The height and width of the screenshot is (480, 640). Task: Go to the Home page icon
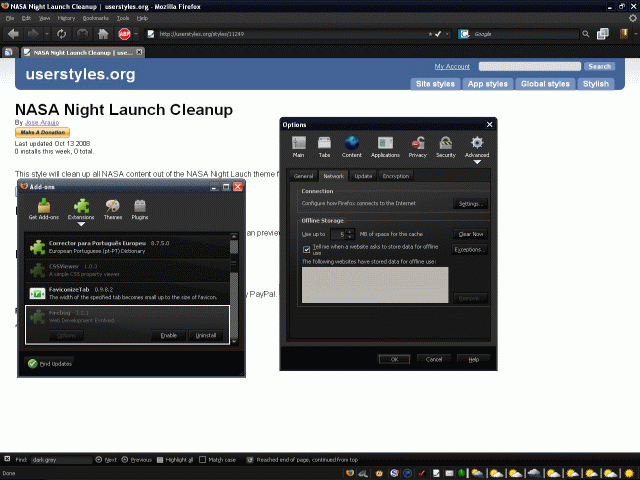(x=103, y=34)
